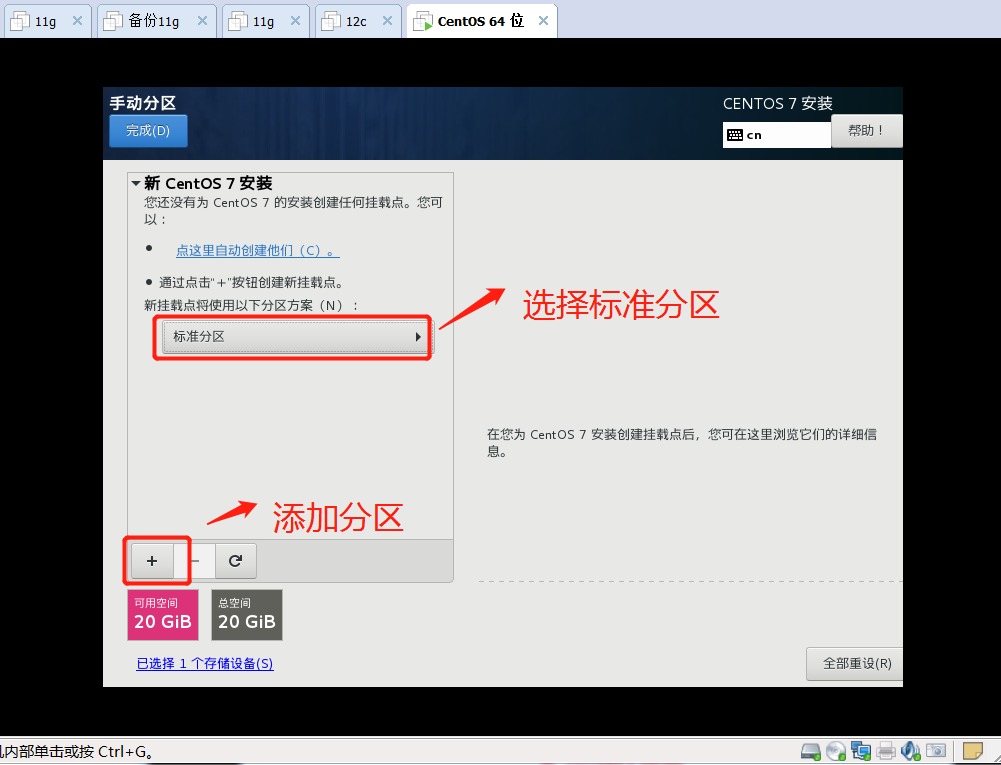This screenshot has width=1001, height=765.
Task: Click the sound card speaker status icon
Action: click(x=910, y=751)
